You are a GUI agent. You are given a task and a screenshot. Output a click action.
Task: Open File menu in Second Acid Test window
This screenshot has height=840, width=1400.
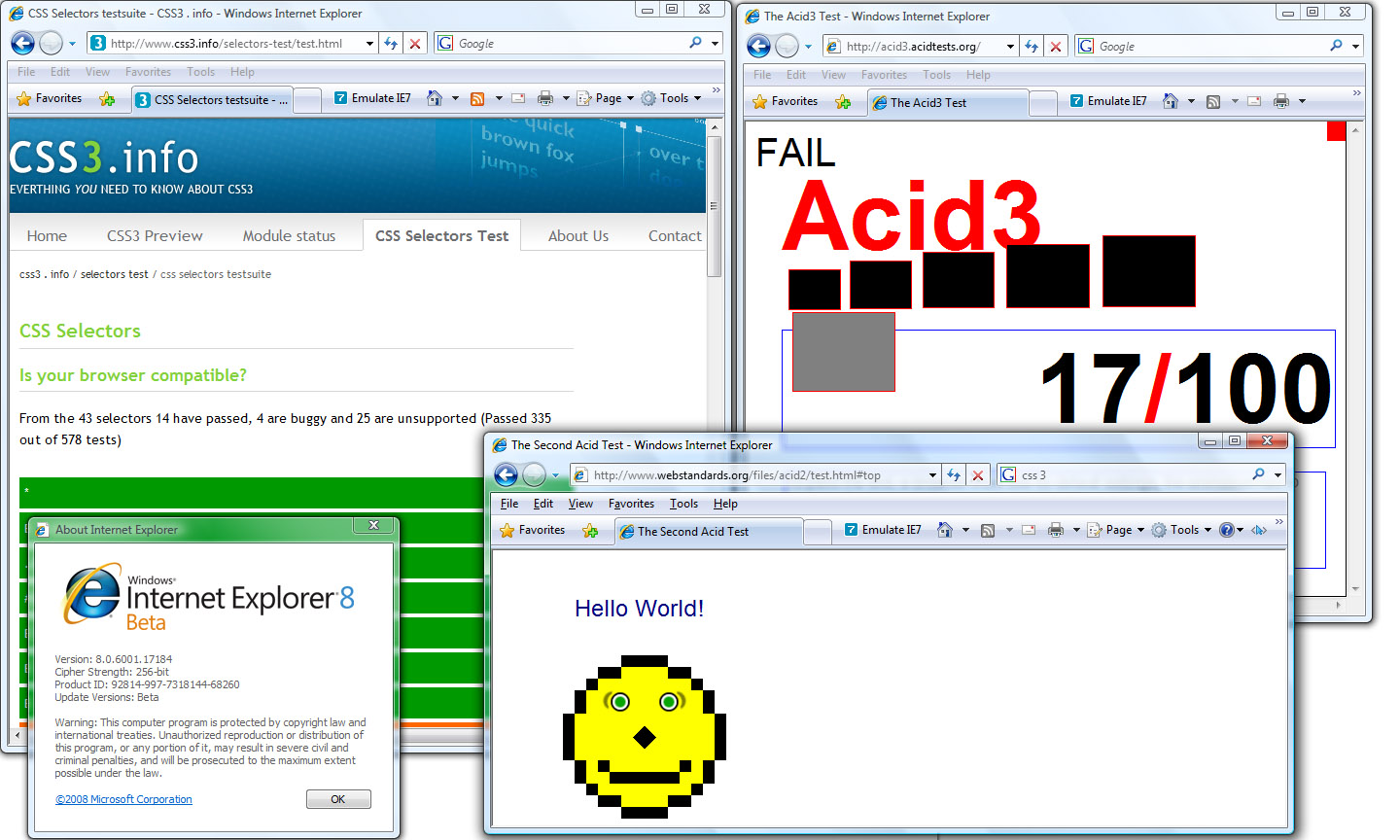509,504
